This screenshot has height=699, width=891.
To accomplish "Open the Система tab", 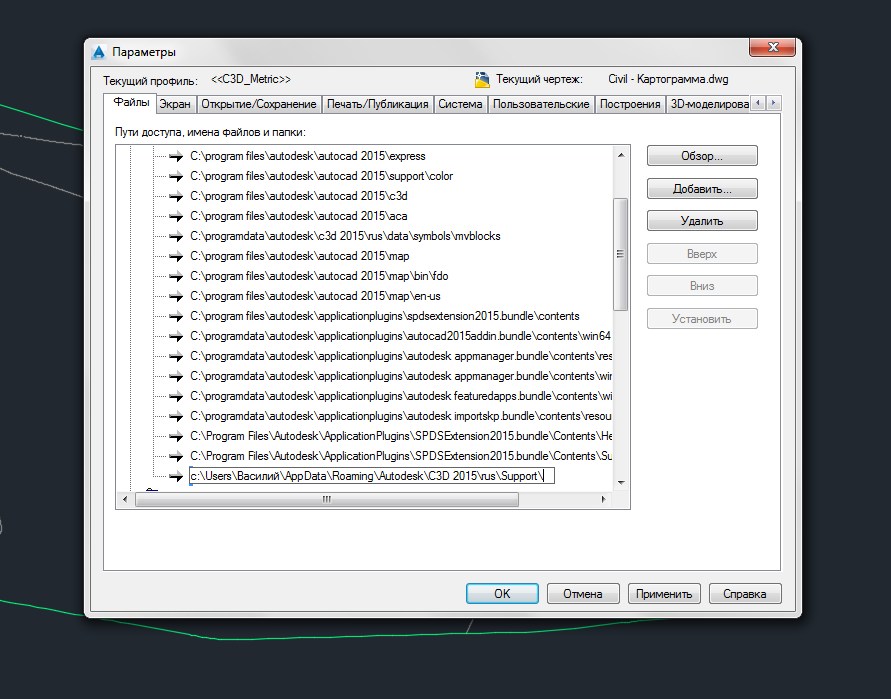I will [460, 104].
